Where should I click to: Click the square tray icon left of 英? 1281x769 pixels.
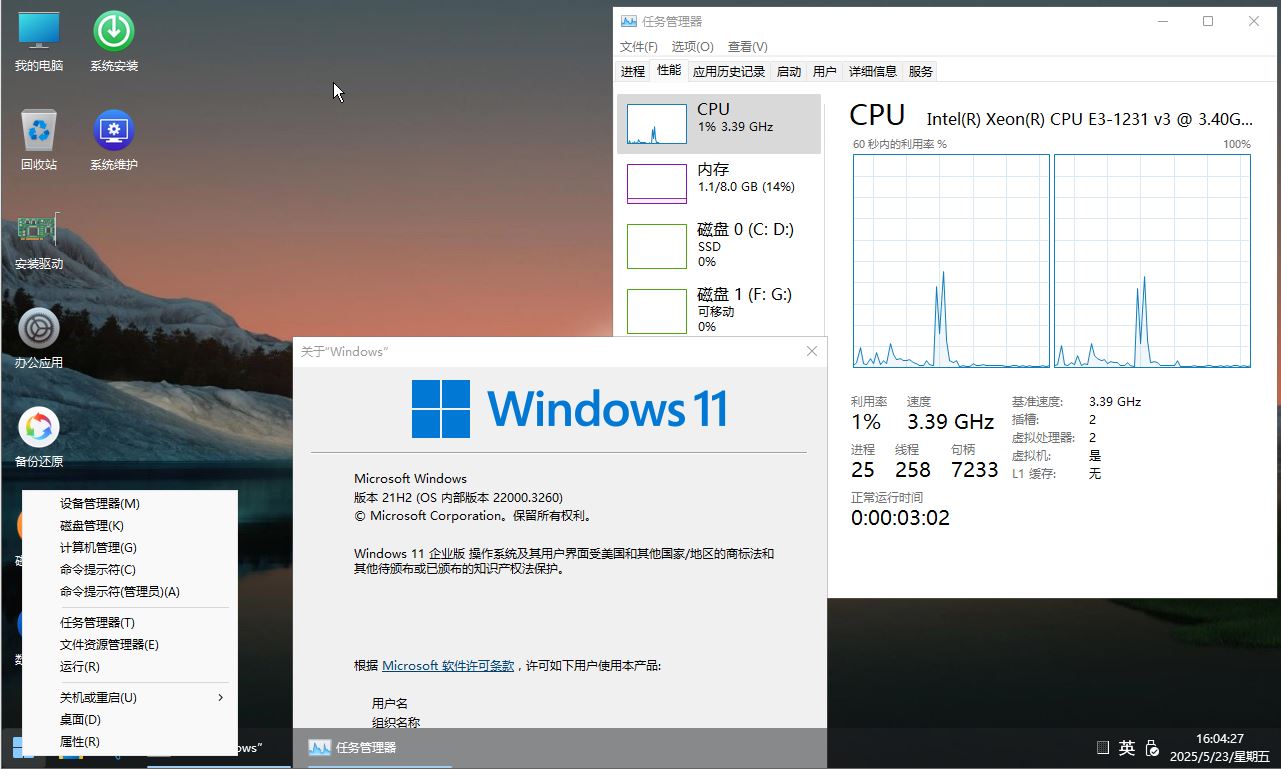(1102, 747)
